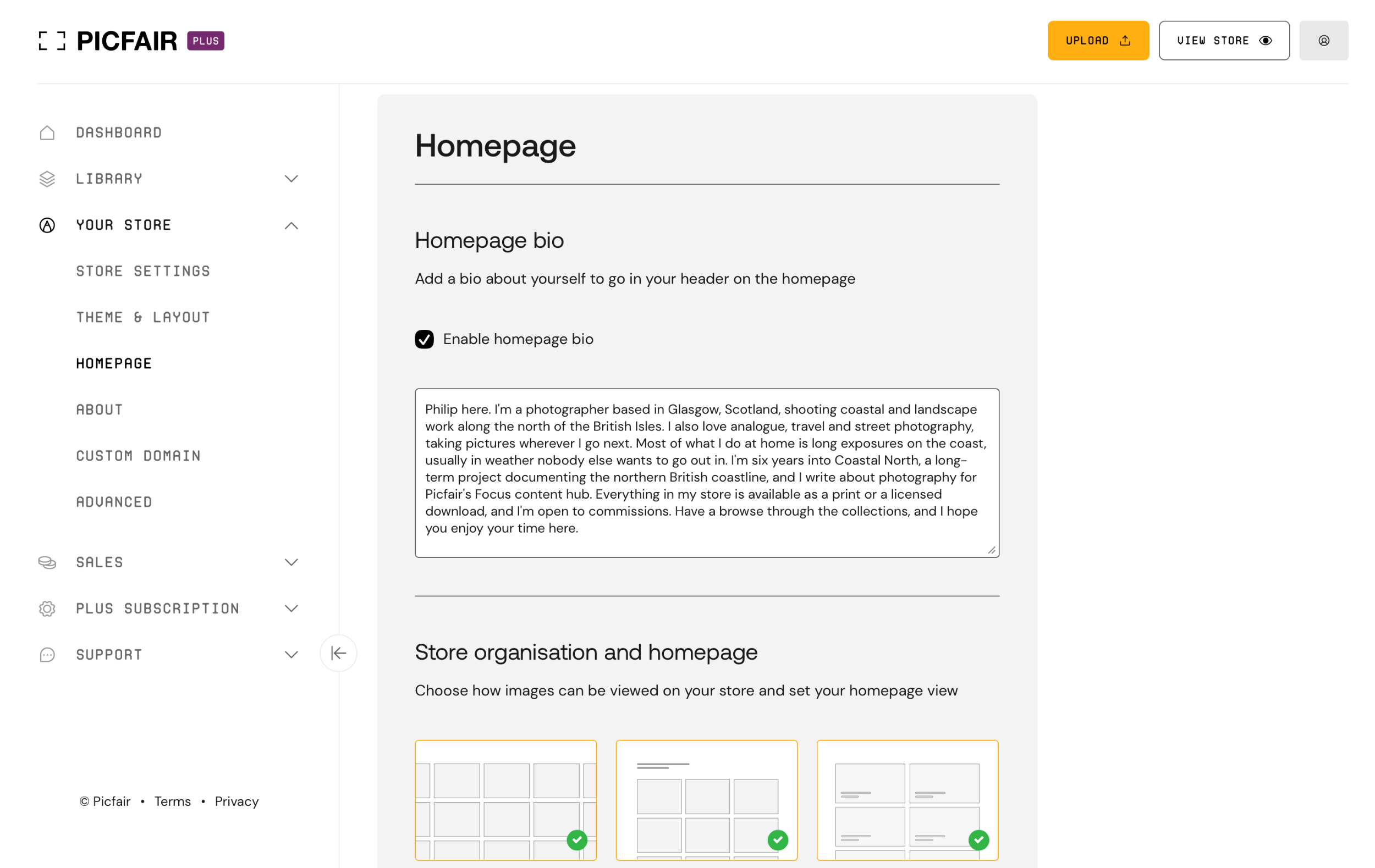
Task: Toggle checkmark on middle layout card
Action: click(778, 840)
